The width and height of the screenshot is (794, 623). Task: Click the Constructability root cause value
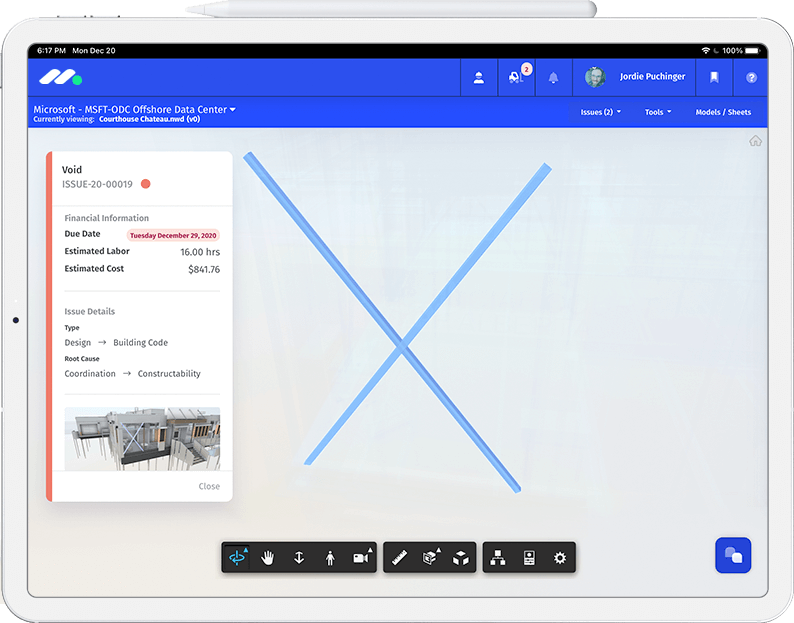[x=169, y=373]
